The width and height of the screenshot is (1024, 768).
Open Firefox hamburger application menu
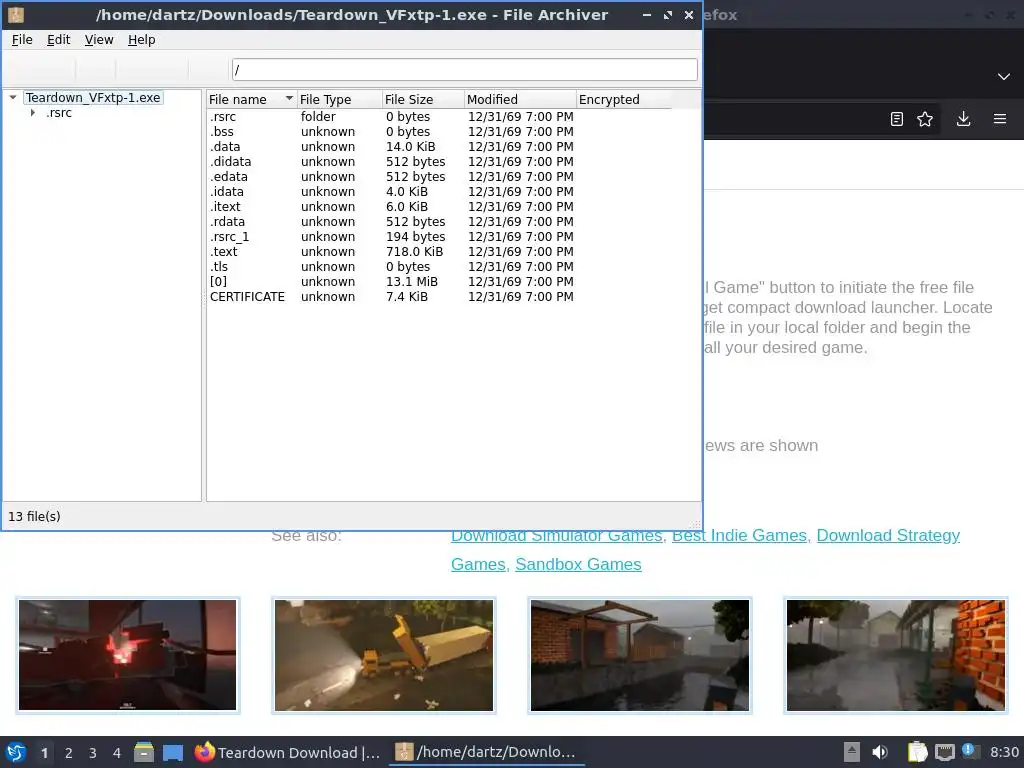coord(1000,119)
